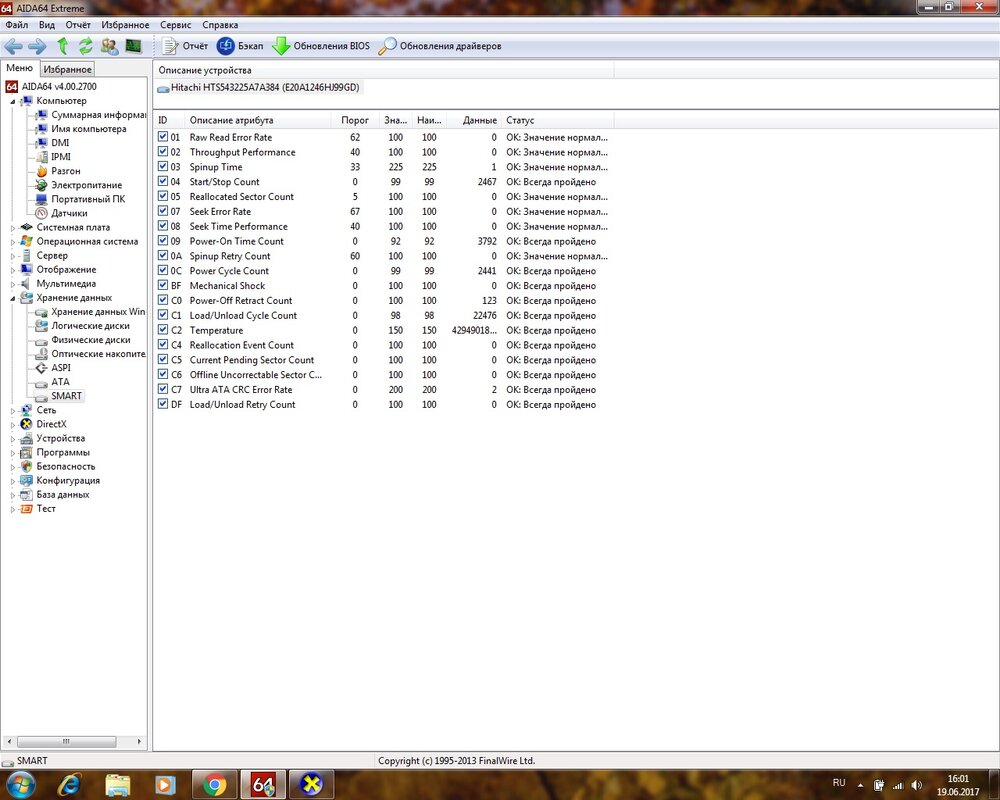
Task: Open the ATA tree item
Action: point(60,381)
